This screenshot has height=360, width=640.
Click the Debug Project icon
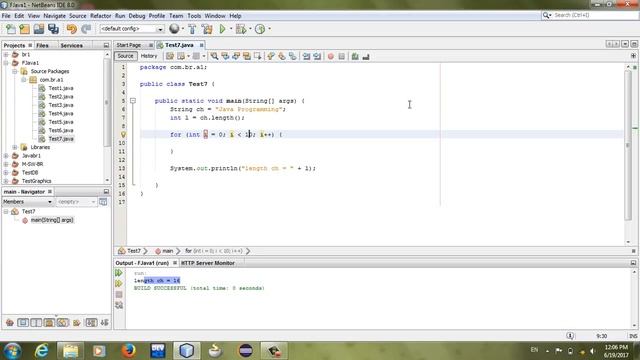click(241, 29)
